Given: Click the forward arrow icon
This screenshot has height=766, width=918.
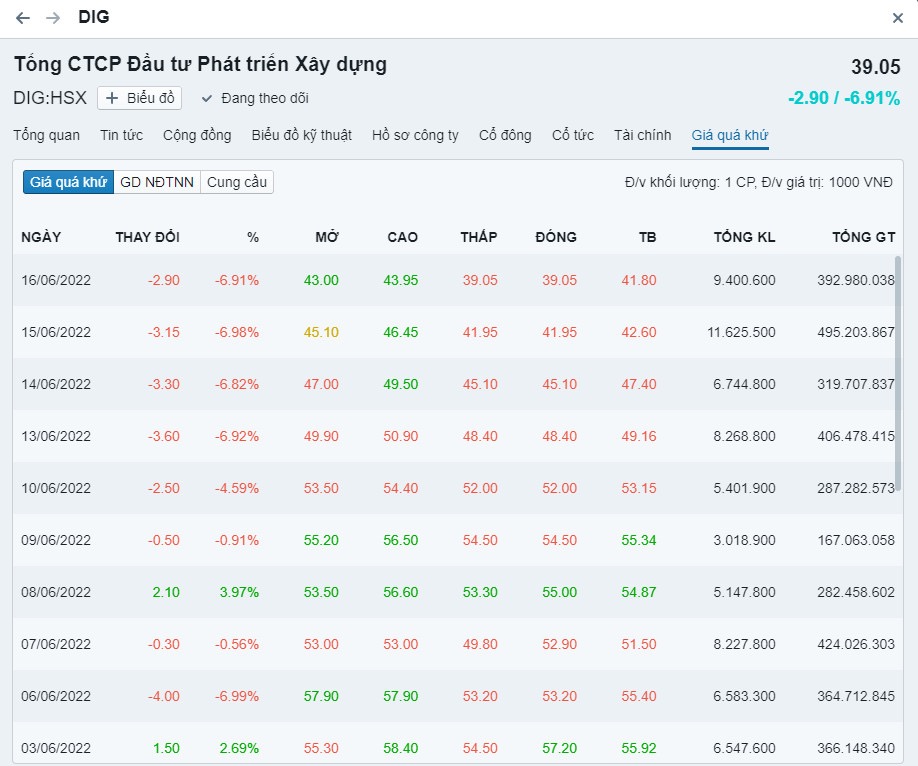Looking at the screenshot, I should [x=54, y=18].
